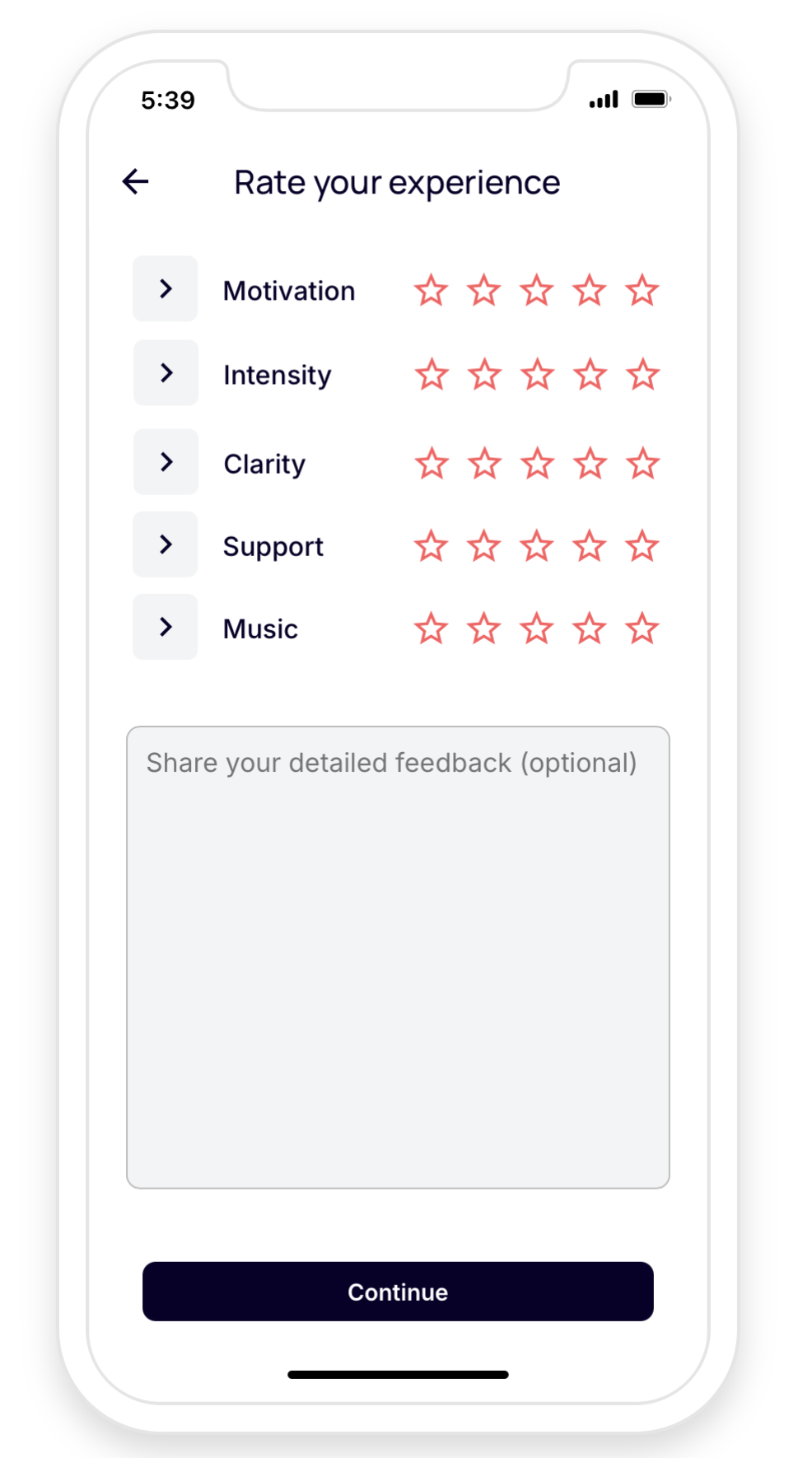
Task: Click the detailed feedback text area
Action: [398, 956]
